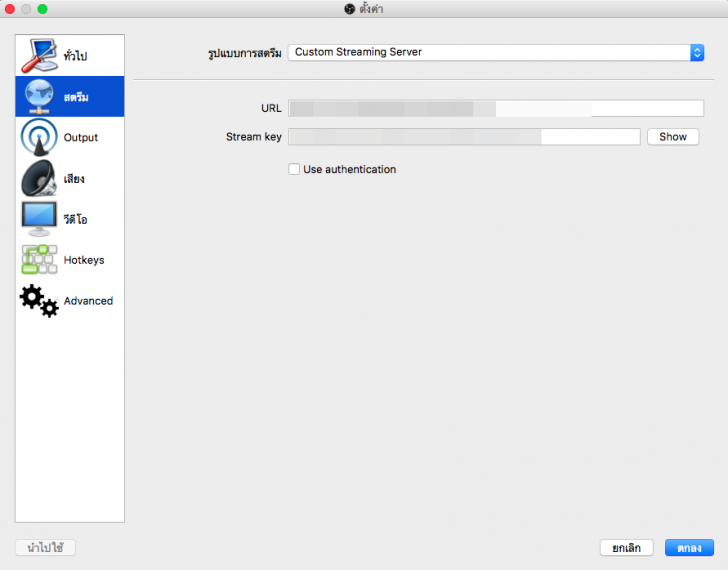Click the ยกเลิก (Cancel) button

click(x=626, y=548)
